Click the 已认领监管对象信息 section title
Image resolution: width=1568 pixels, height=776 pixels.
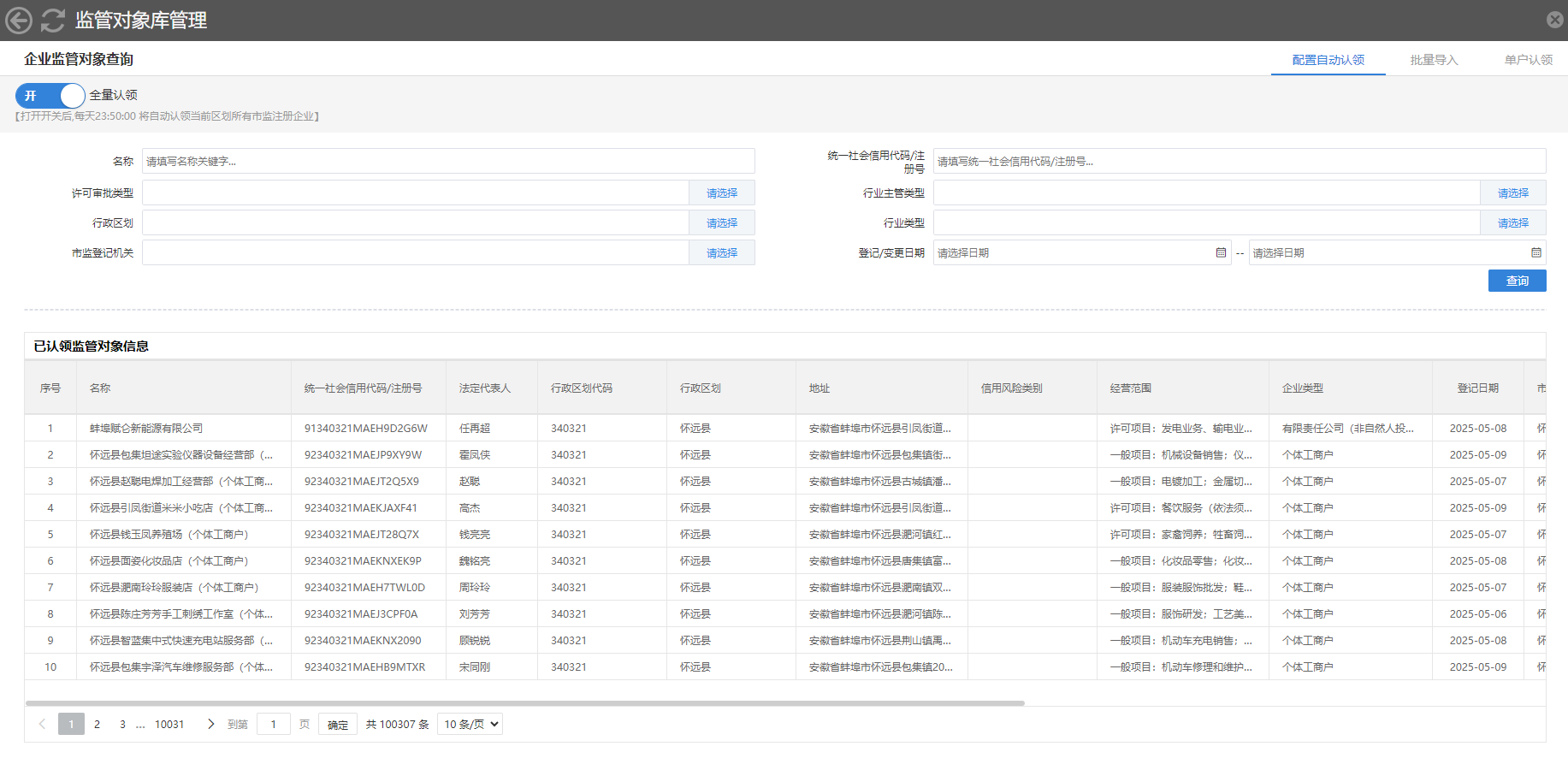[x=92, y=346]
